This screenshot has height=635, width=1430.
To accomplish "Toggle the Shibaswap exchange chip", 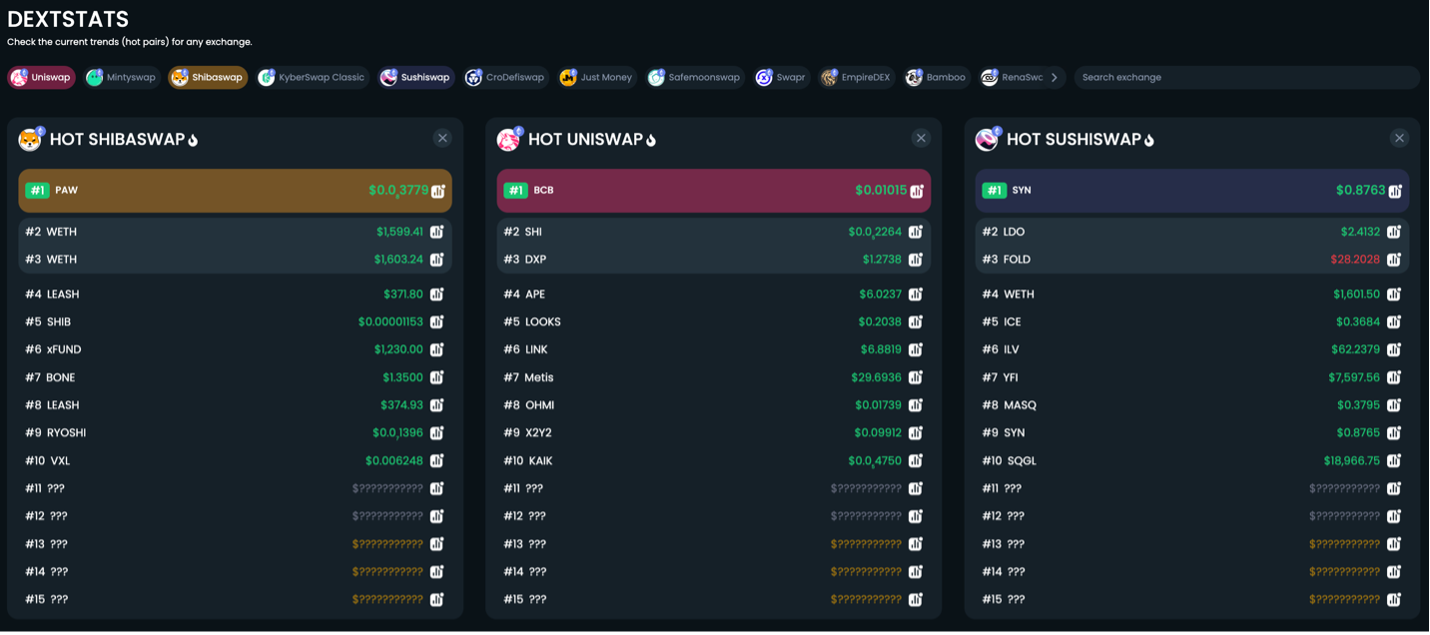I will coord(208,77).
